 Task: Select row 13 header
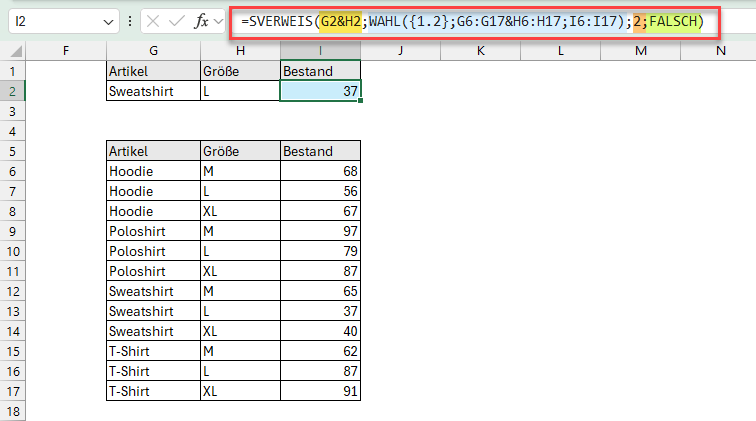point(12,311)
